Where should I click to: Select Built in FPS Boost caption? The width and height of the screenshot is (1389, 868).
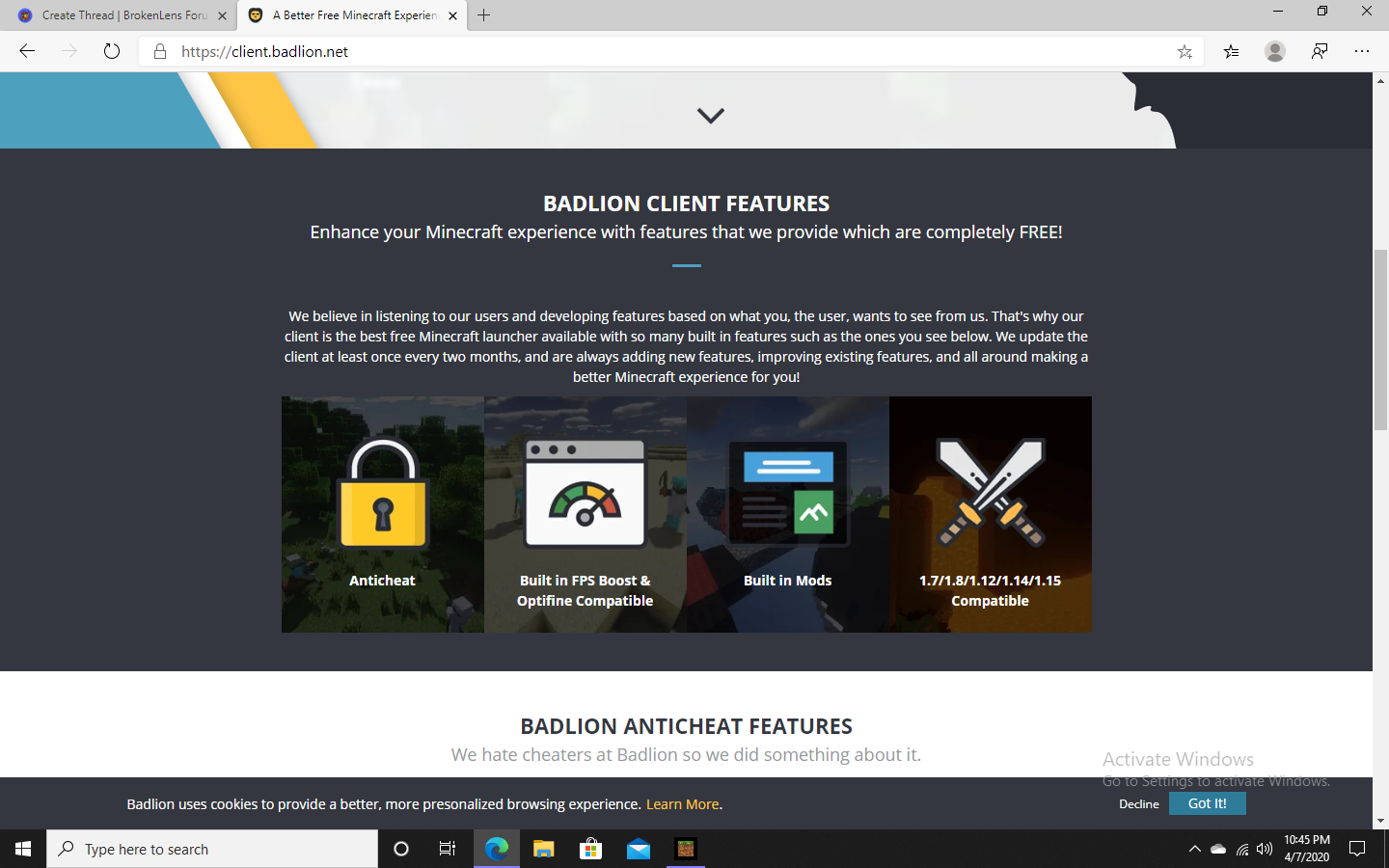pos(585,590)
